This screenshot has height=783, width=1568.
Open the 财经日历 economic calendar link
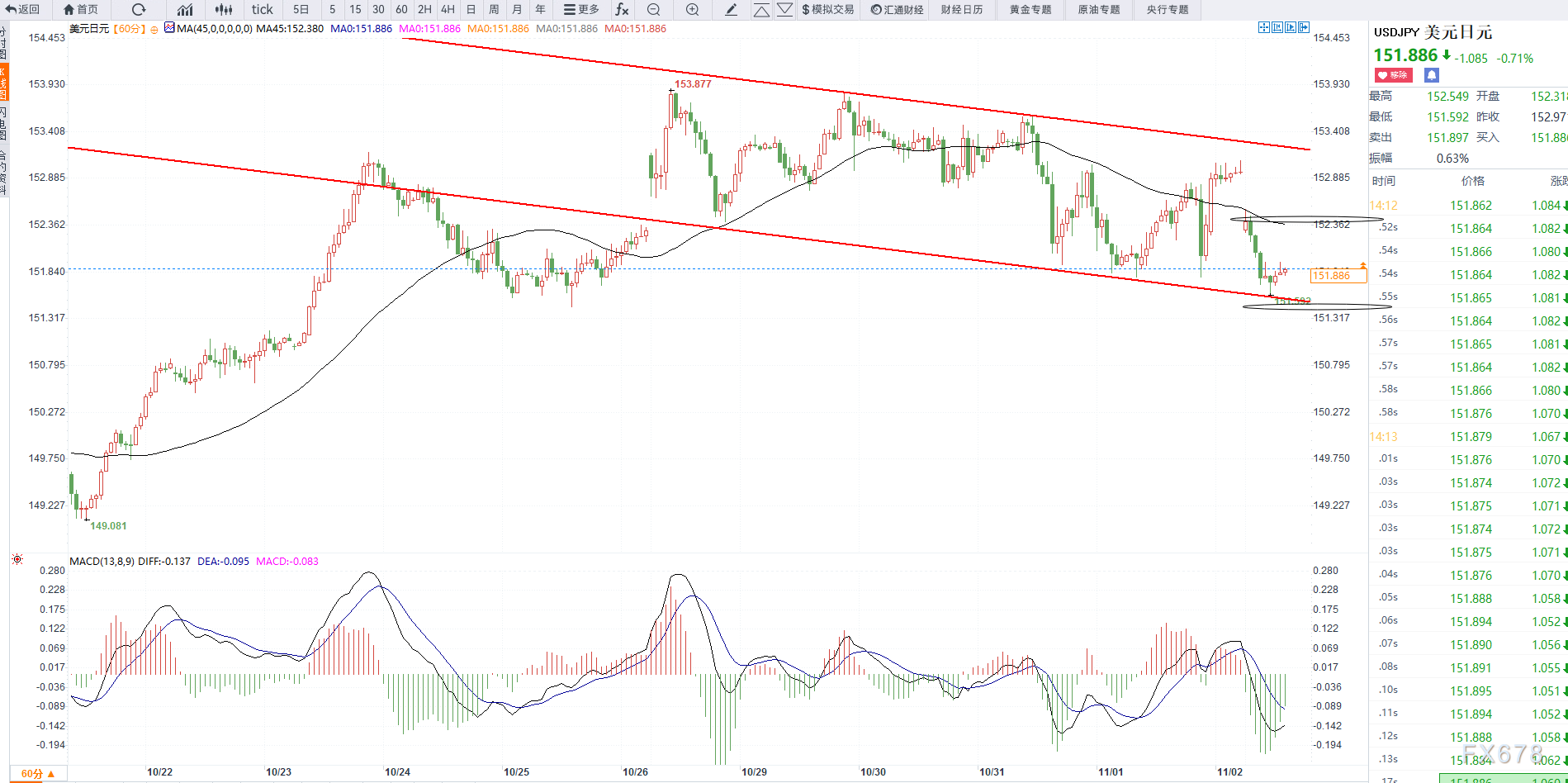pyautogui.click(x=962, y=10)
